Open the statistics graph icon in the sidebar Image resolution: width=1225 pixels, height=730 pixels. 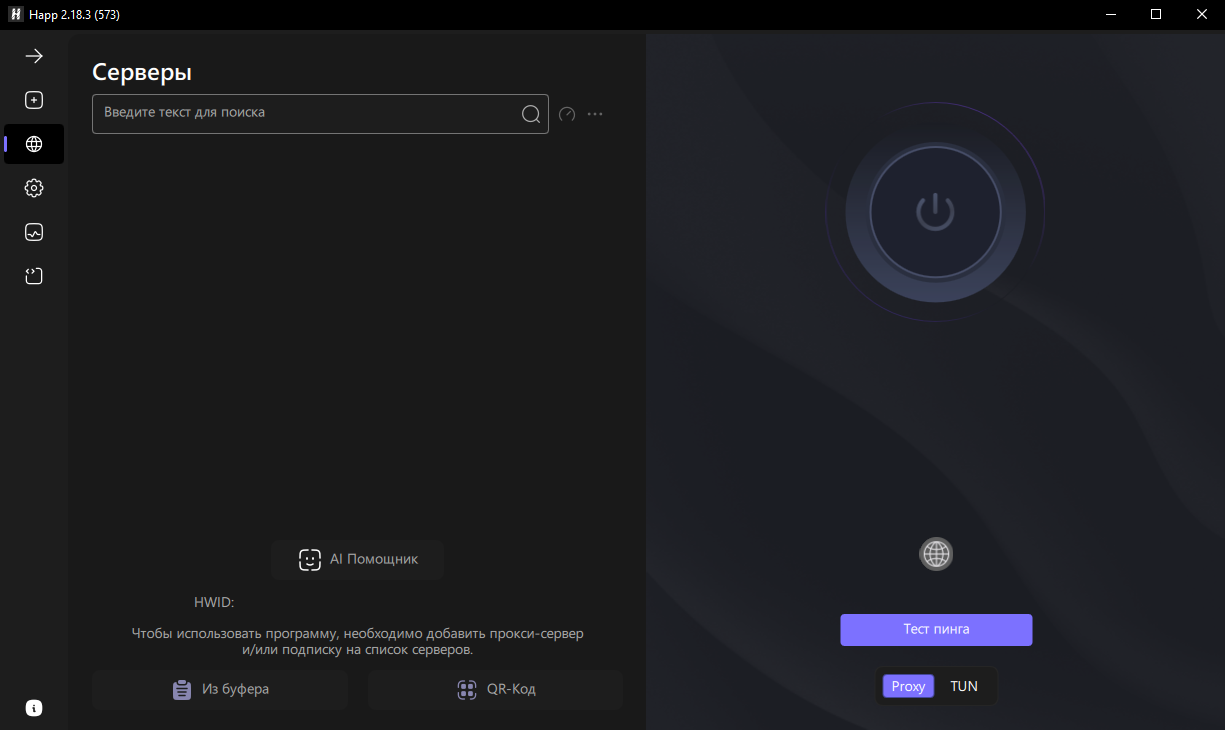click(34, 232)
